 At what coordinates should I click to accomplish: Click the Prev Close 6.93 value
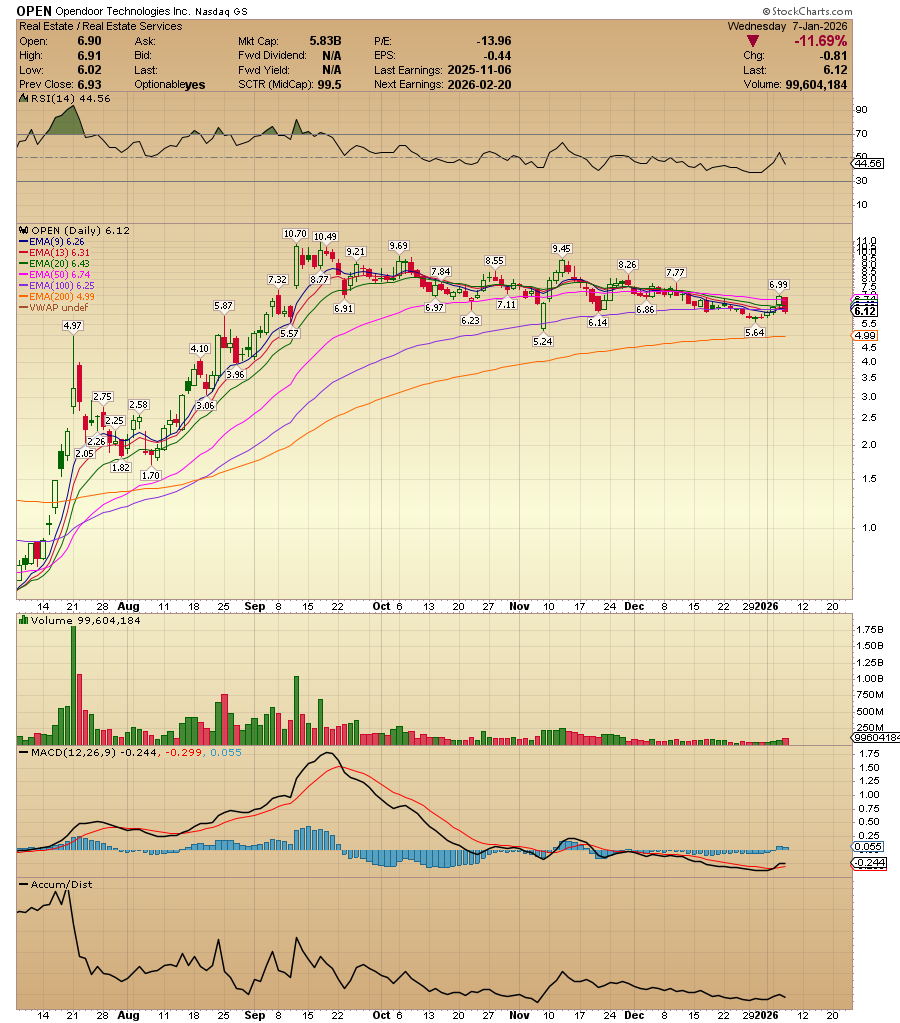click(x=89, y=85)
